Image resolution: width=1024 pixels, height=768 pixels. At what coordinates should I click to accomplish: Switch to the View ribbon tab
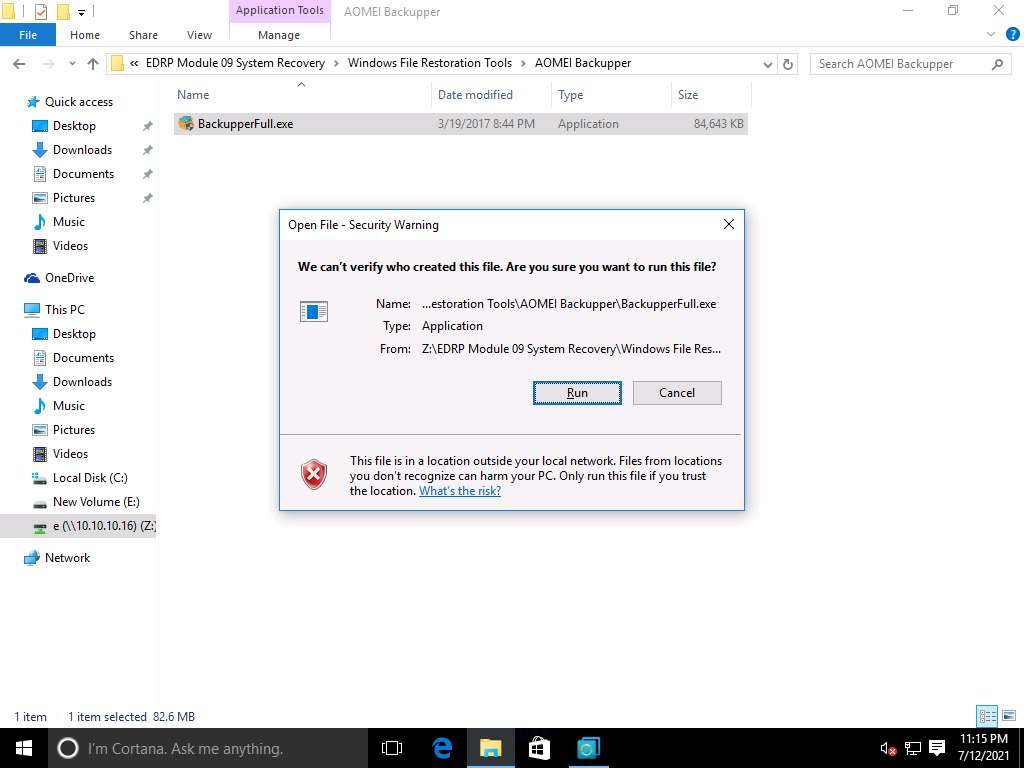(x=199, y=35)
